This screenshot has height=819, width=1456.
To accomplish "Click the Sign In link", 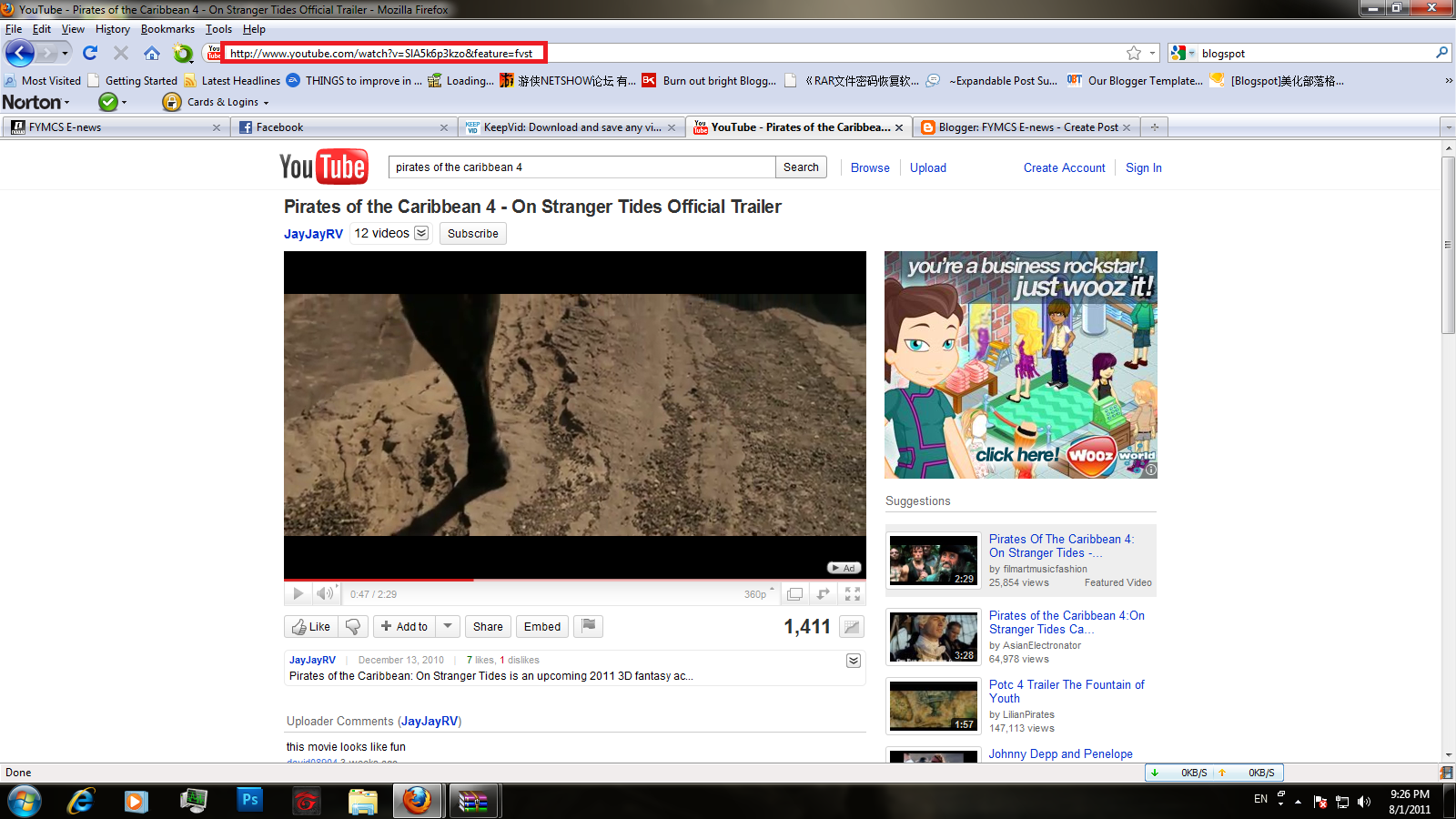I will point(1144,167).
